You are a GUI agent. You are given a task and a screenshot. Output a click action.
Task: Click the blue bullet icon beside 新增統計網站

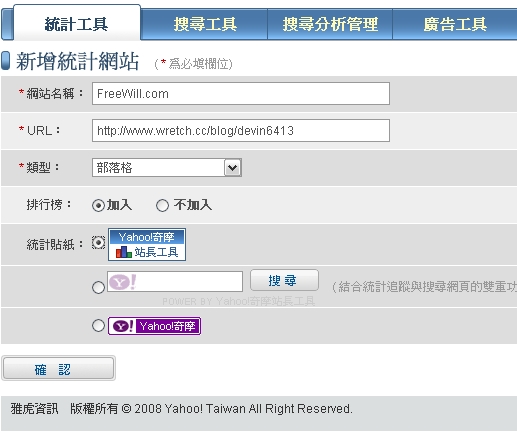pos(6,61)
